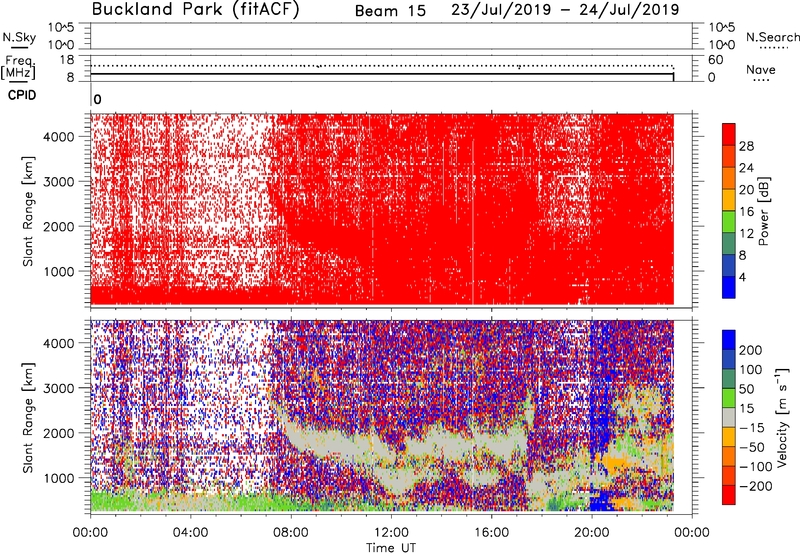This screenshot has width=800, height=554.
Task: Click the 20:00 time tick label
Action: click(x=591, y=533)
